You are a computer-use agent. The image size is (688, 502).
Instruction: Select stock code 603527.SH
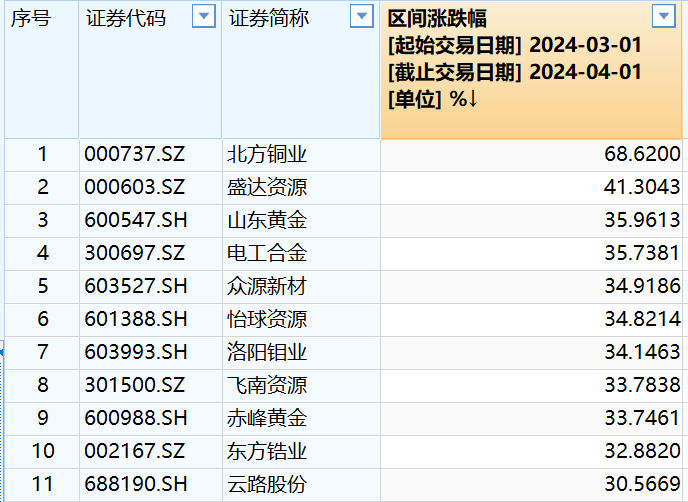[x=136, y=286]
